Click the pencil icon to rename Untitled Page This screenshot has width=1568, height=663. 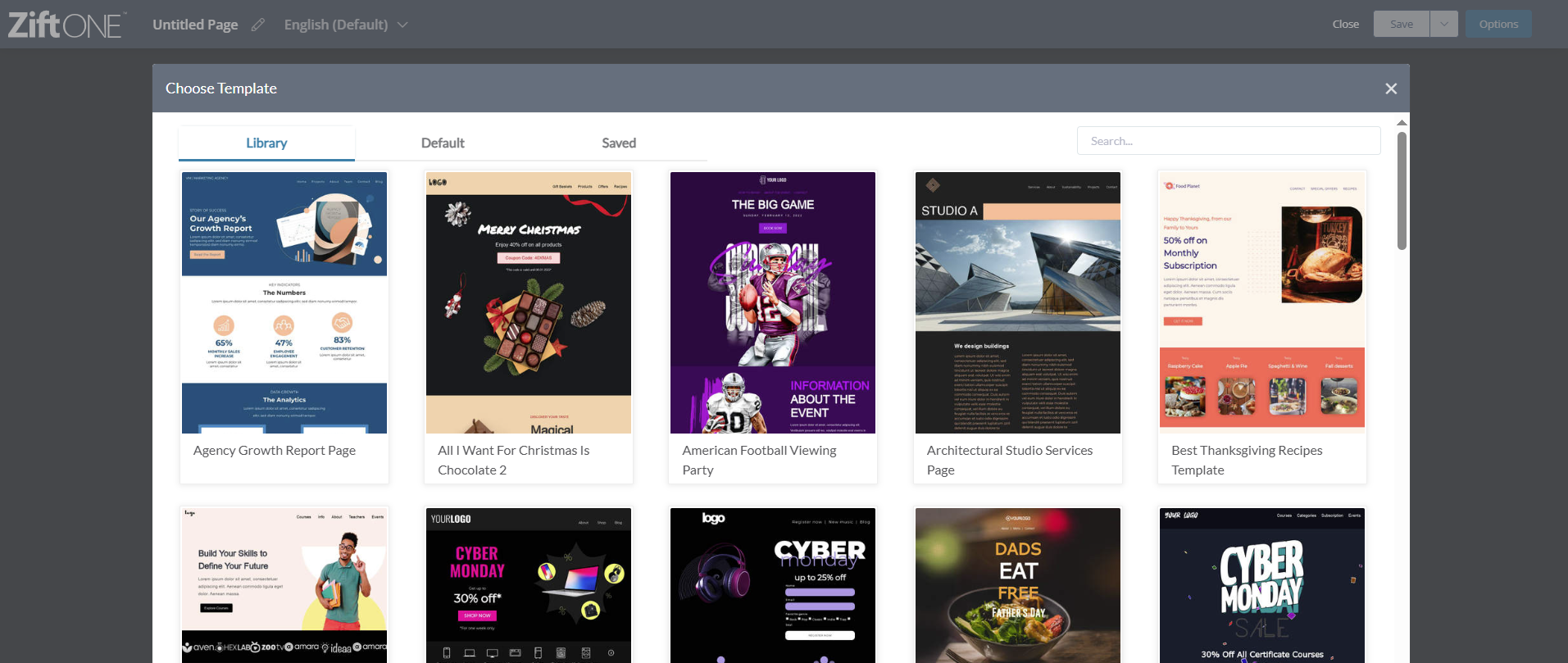(x=258, y=25)
